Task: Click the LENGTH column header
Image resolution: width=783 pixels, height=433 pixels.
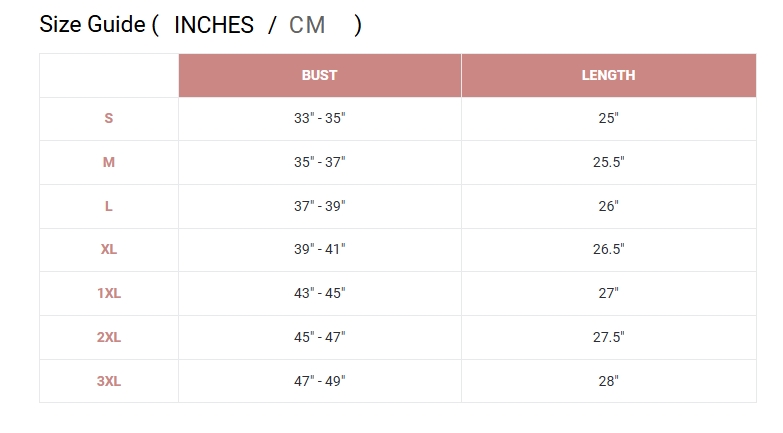Action: [x=609, y=75]
